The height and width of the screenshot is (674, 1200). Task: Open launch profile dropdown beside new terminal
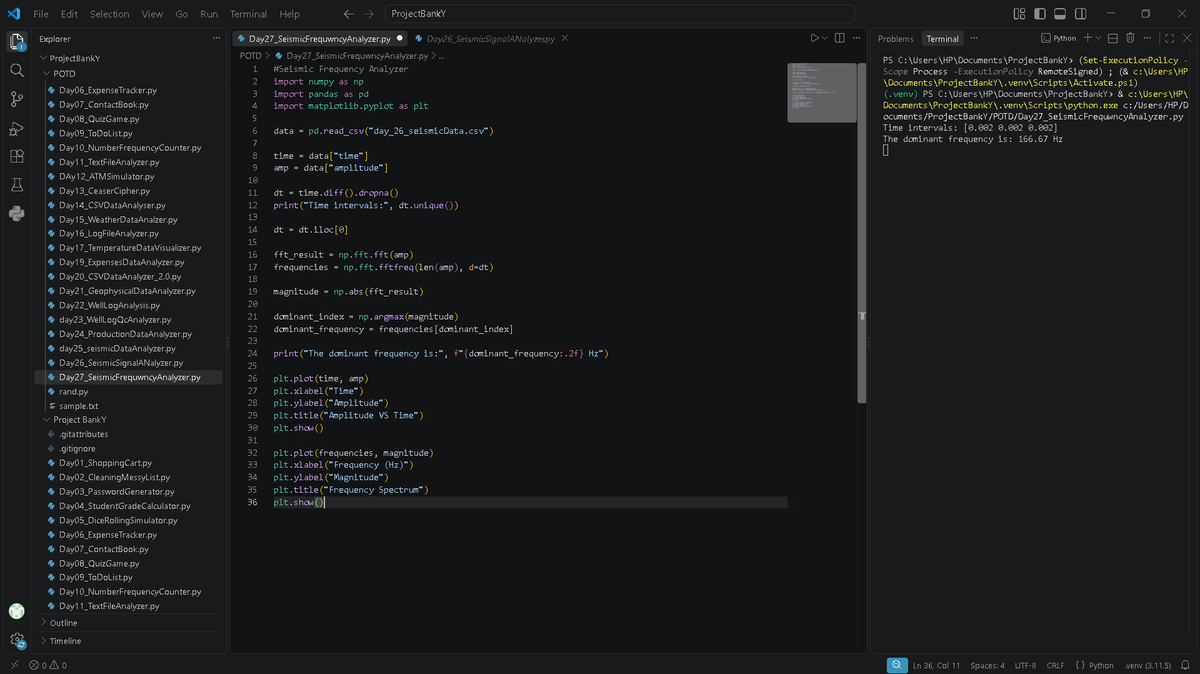tap(1097, 38)
